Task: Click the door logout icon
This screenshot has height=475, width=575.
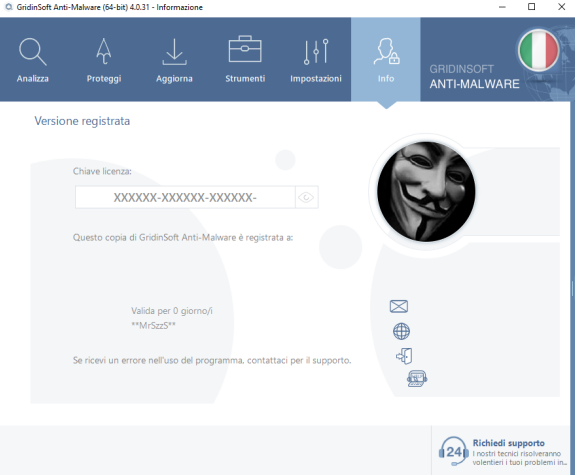Action: (404, 356)
